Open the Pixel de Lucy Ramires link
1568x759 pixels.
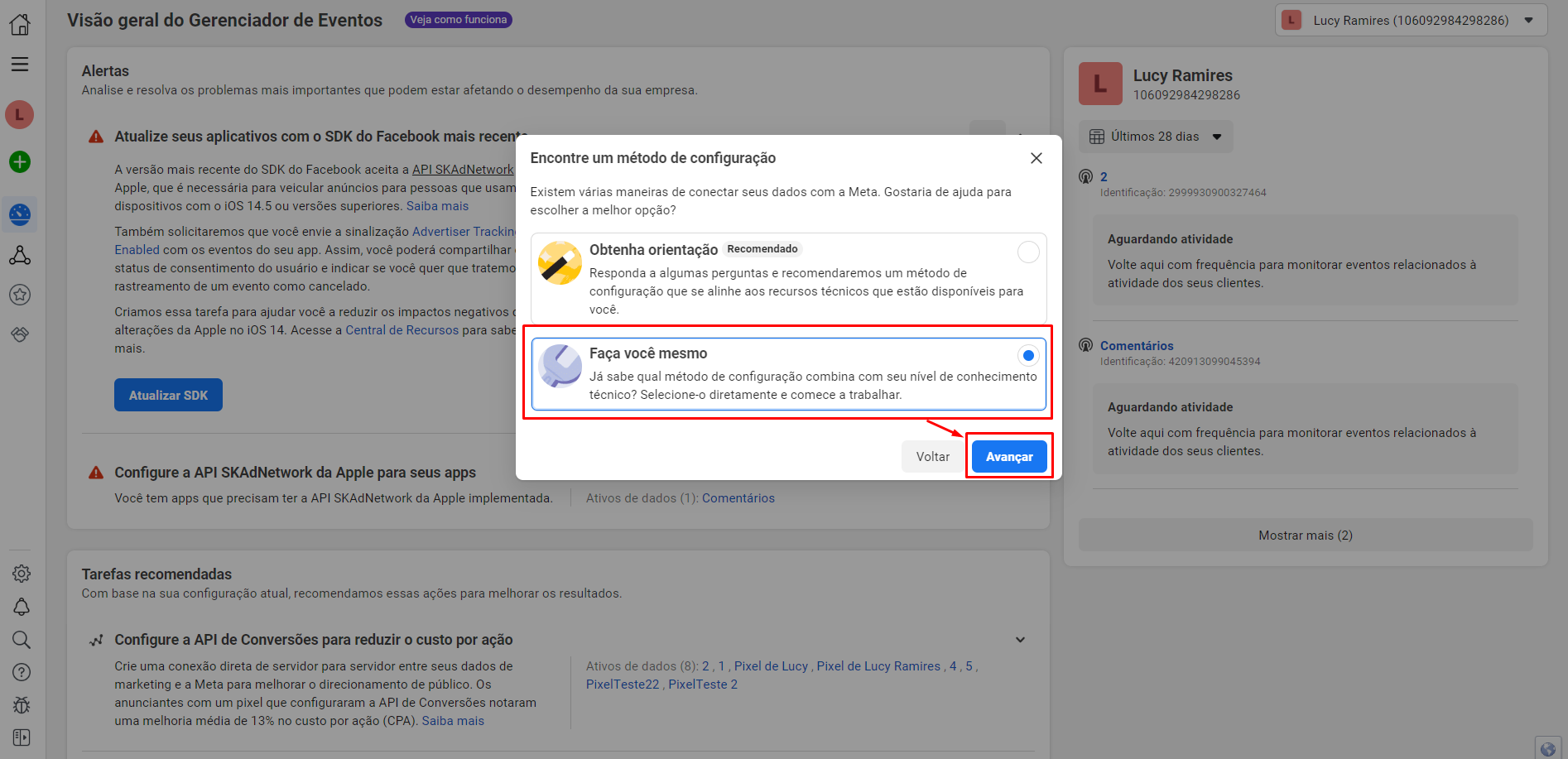point(878,666)
